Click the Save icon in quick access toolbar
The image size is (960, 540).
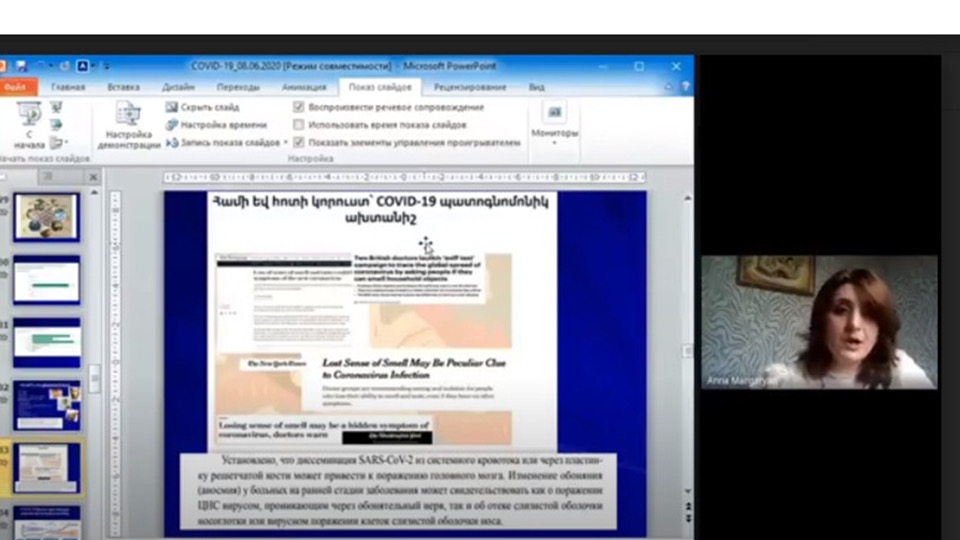tap(21, 66)
